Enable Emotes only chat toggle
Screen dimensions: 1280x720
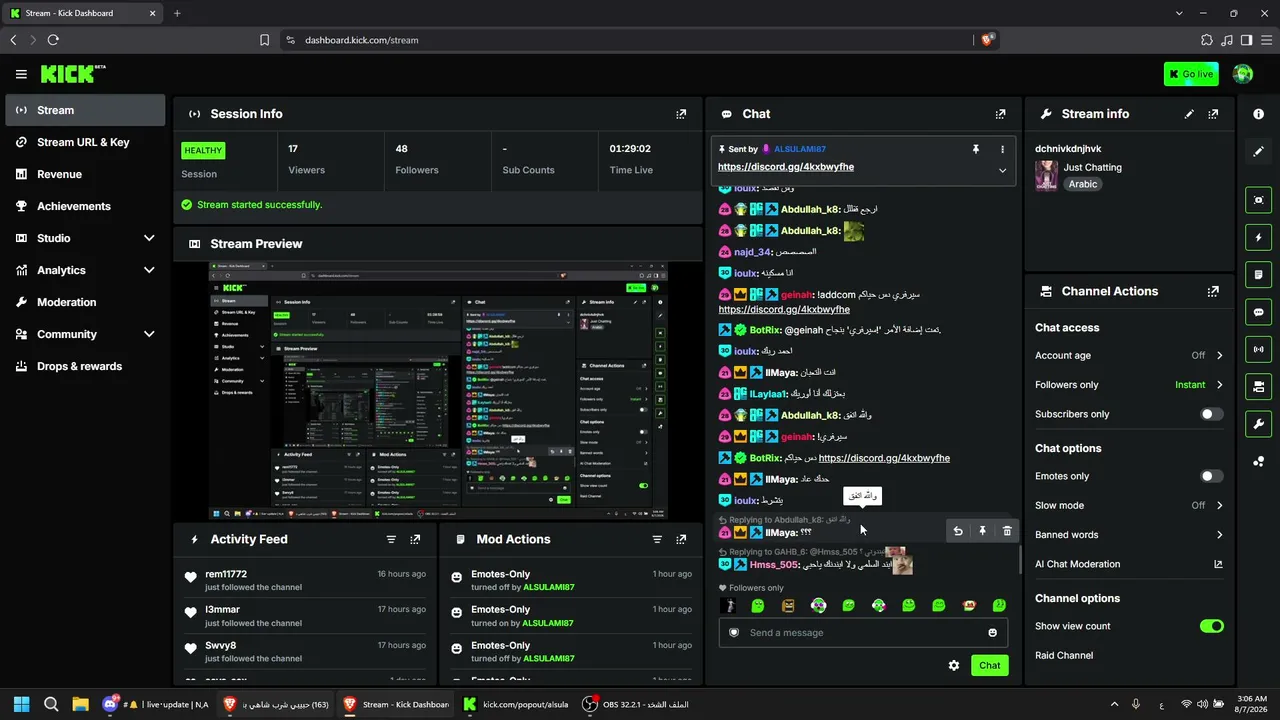[1211, 476]
